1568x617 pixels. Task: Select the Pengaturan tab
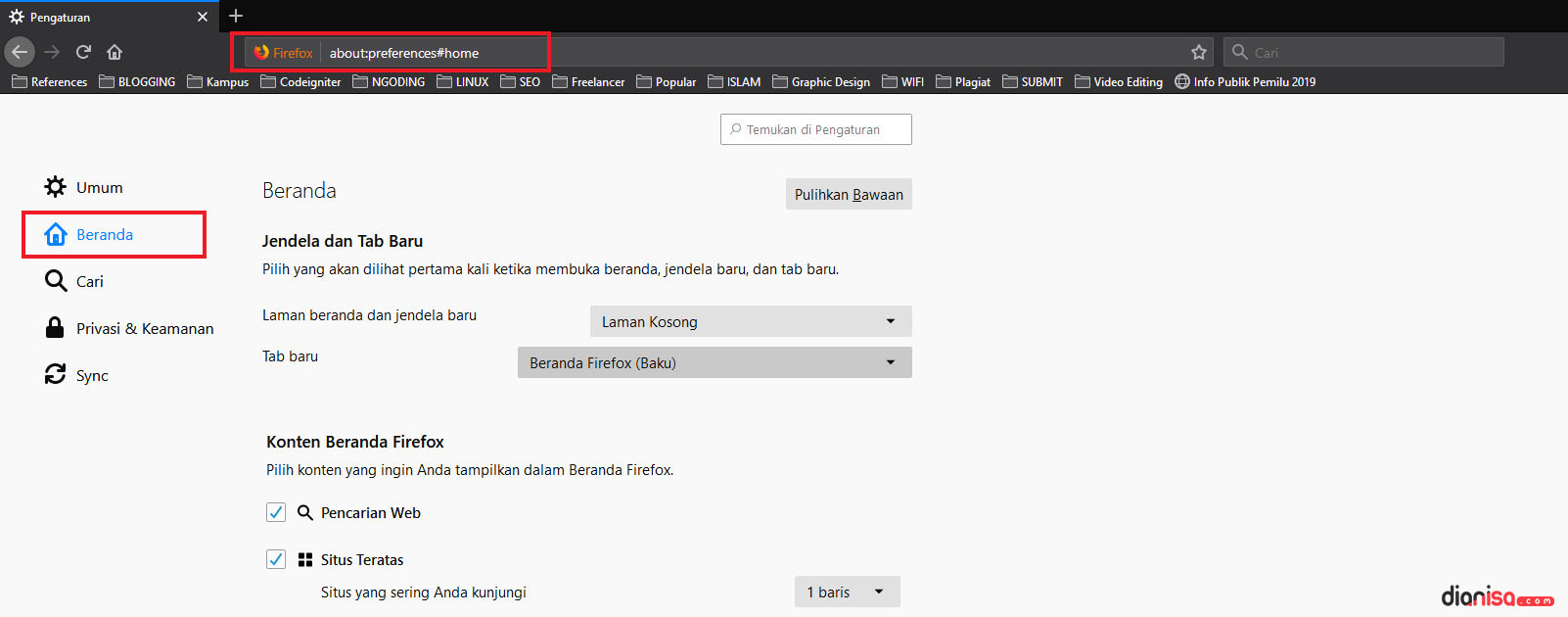(108, 17)
